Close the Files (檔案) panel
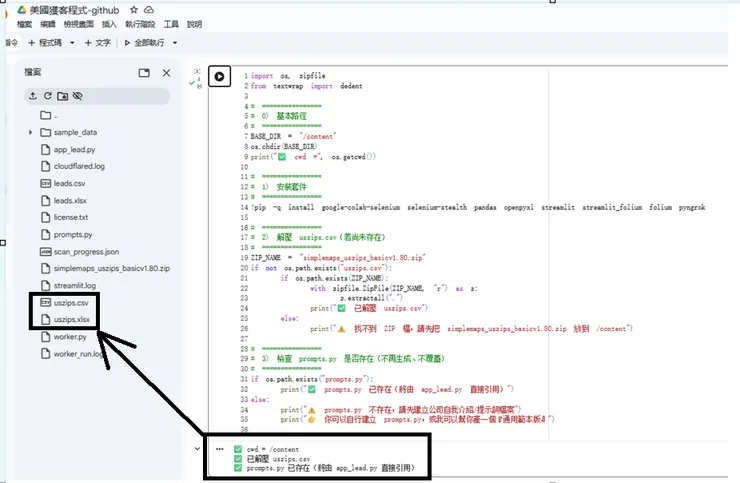The height and width of the screenshot is (483, 740). (x=166, y=73)
